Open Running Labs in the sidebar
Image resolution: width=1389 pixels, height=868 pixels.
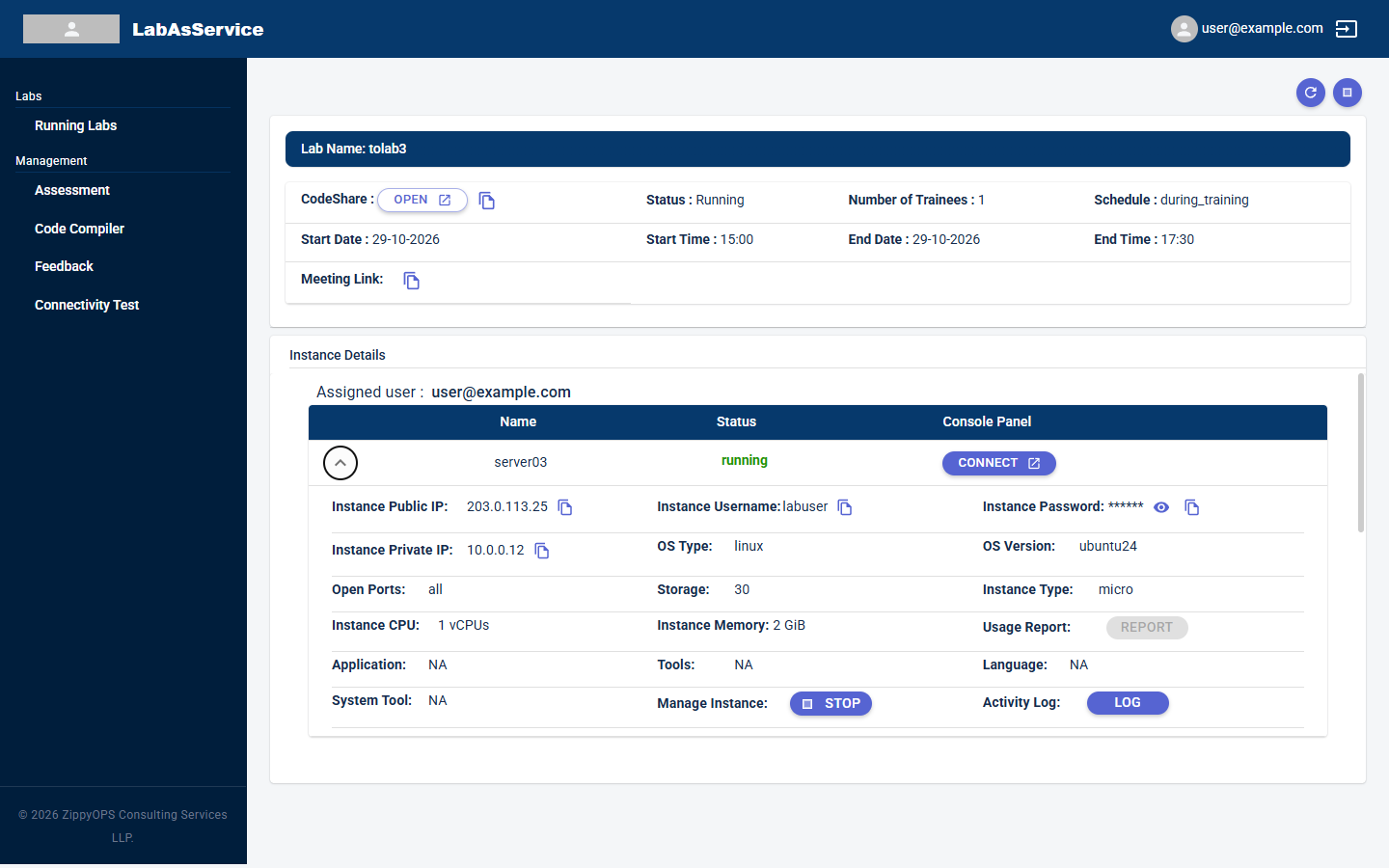tap(75, 125)
